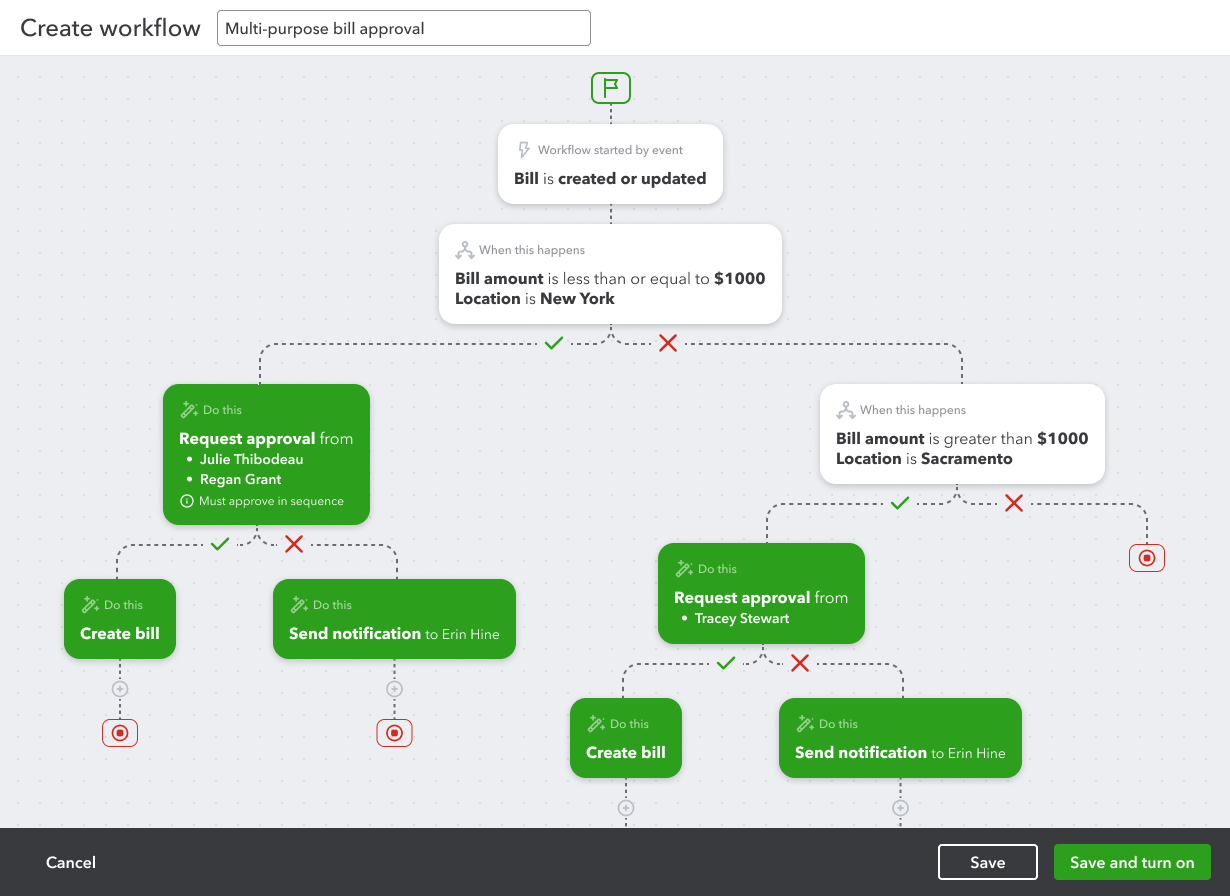The width and height of the screenshot is (1230, 896).
Task: Select the red X beside the first condition card
Action: pos(668,343)
